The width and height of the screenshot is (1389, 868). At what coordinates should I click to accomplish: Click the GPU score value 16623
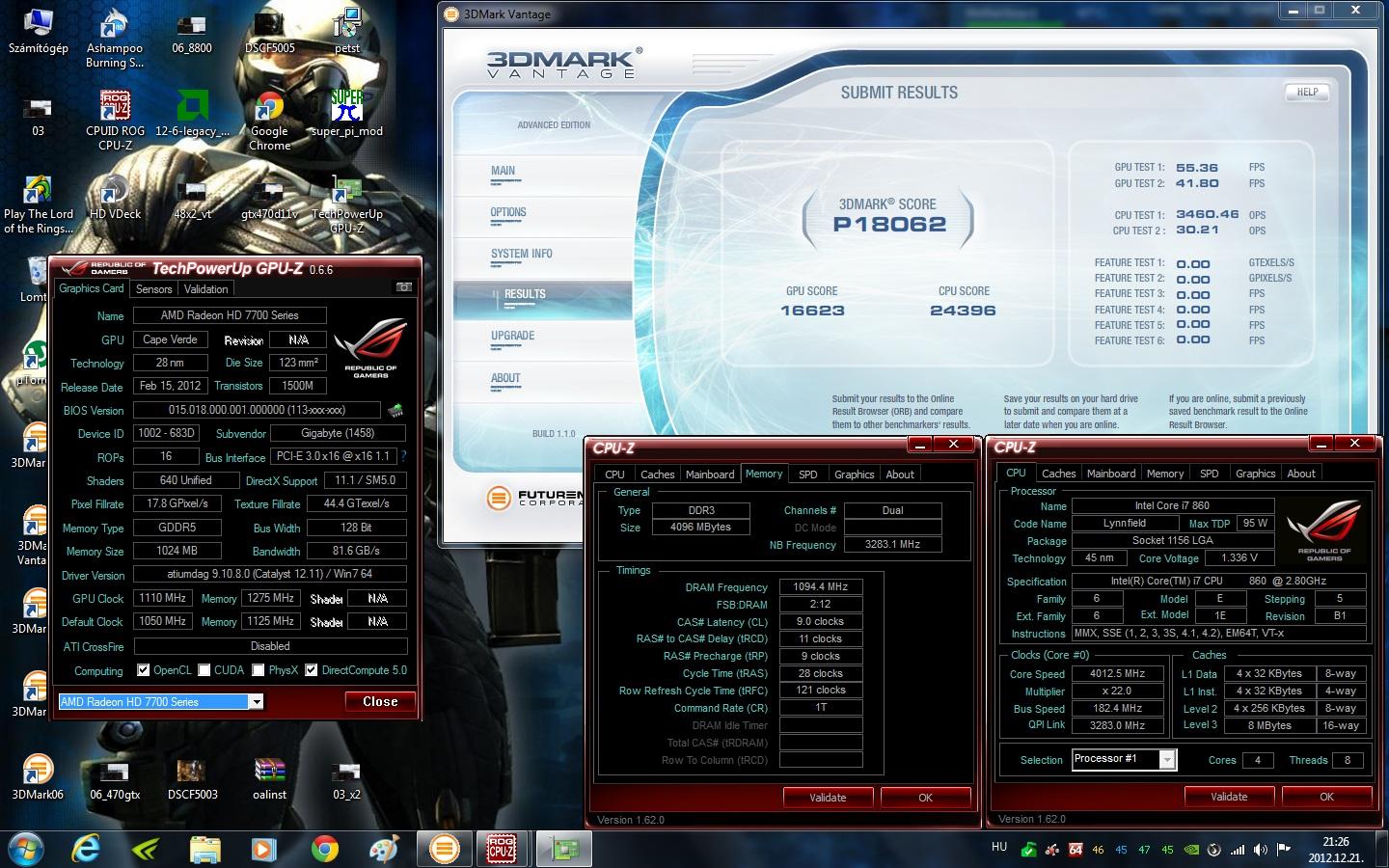[x=812, y=311]
